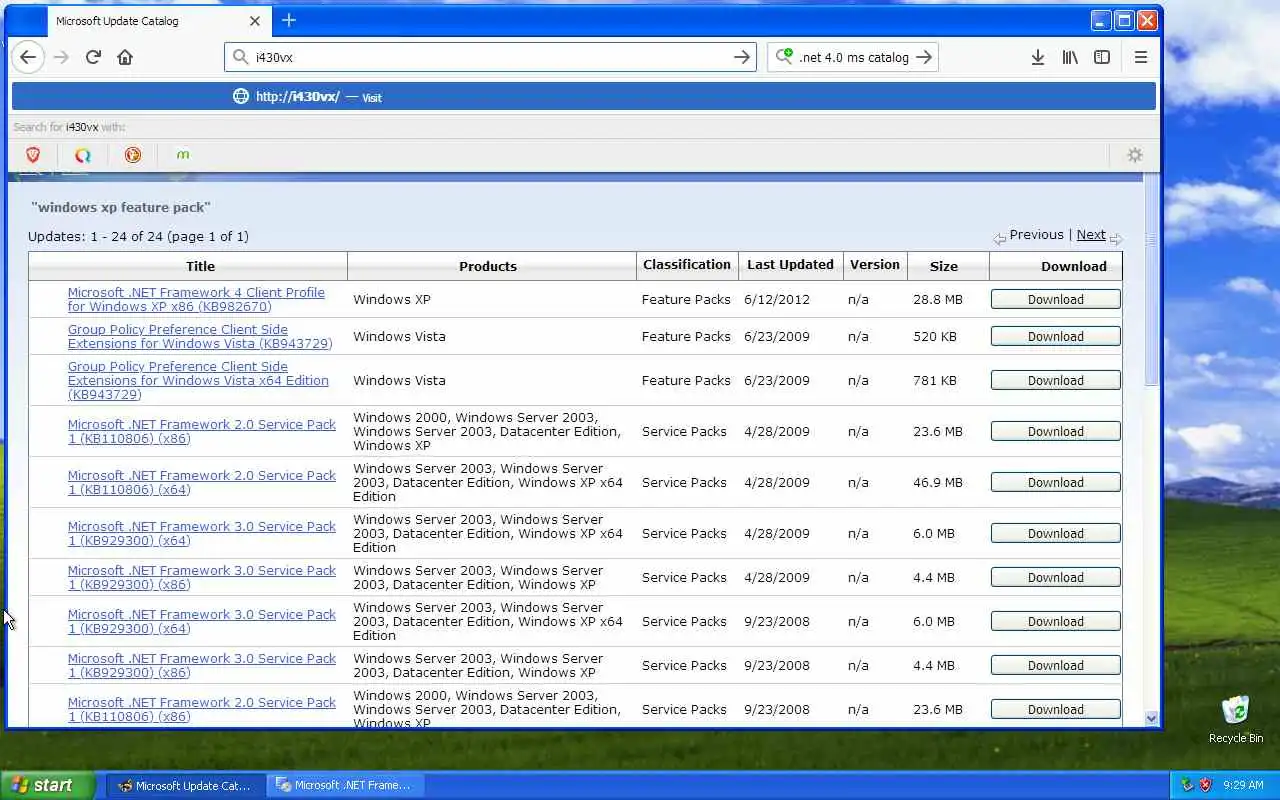This screenshot has width=1280, height=800.
Task: Click the page scrollbar down arrow
Action: click(x=1151, y=718)
